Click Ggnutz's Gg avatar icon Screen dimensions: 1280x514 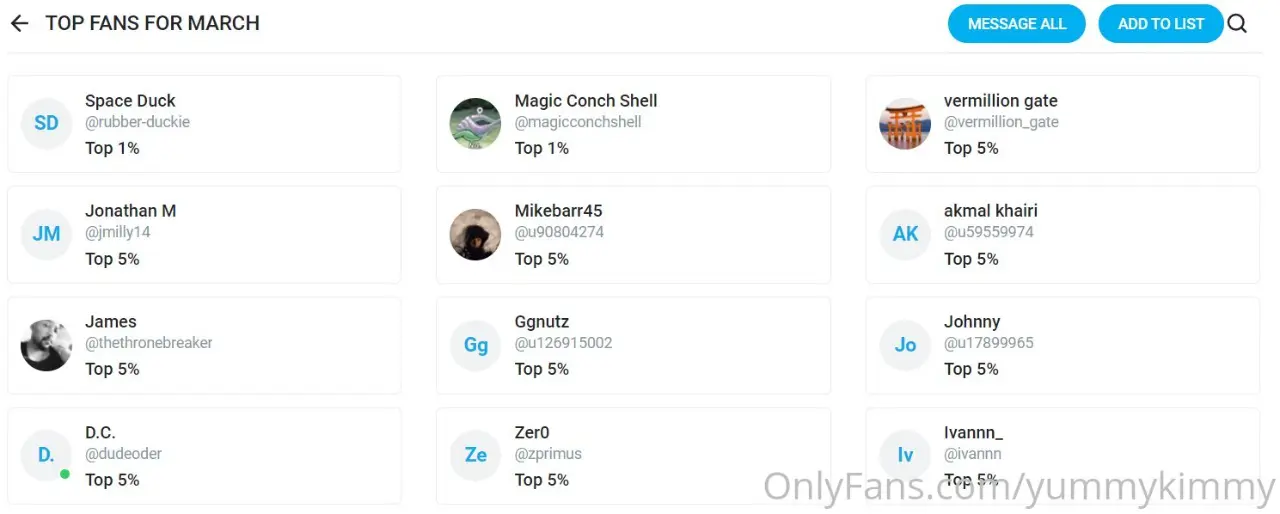click(476, 345)
